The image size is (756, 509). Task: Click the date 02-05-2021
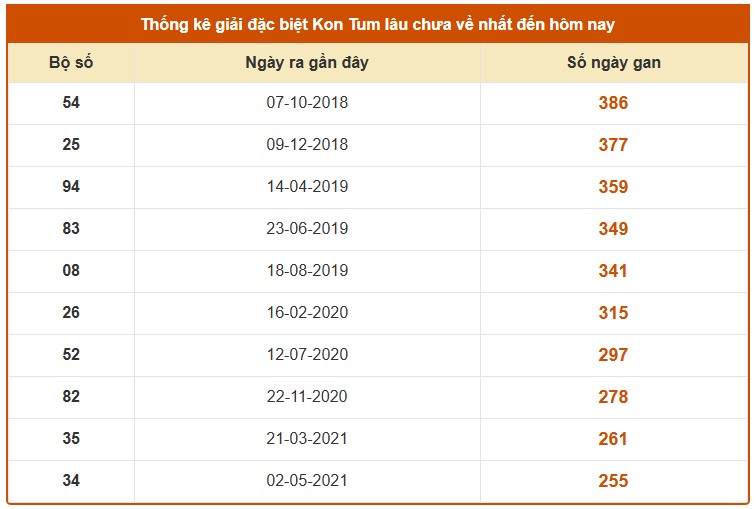point(307,481)
